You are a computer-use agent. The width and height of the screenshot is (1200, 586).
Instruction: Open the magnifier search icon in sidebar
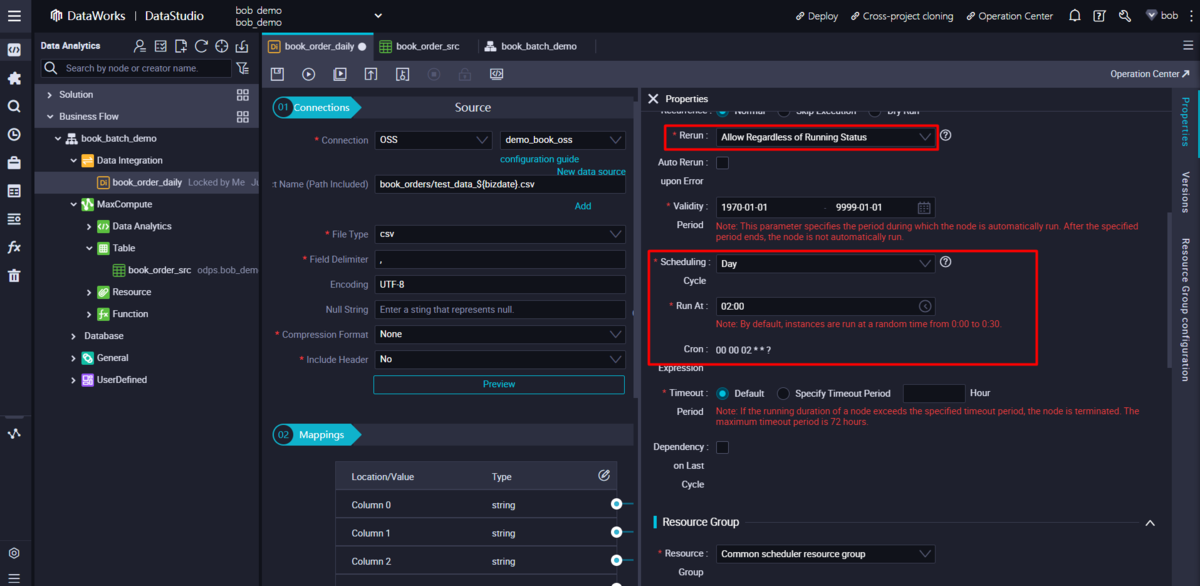14,106
